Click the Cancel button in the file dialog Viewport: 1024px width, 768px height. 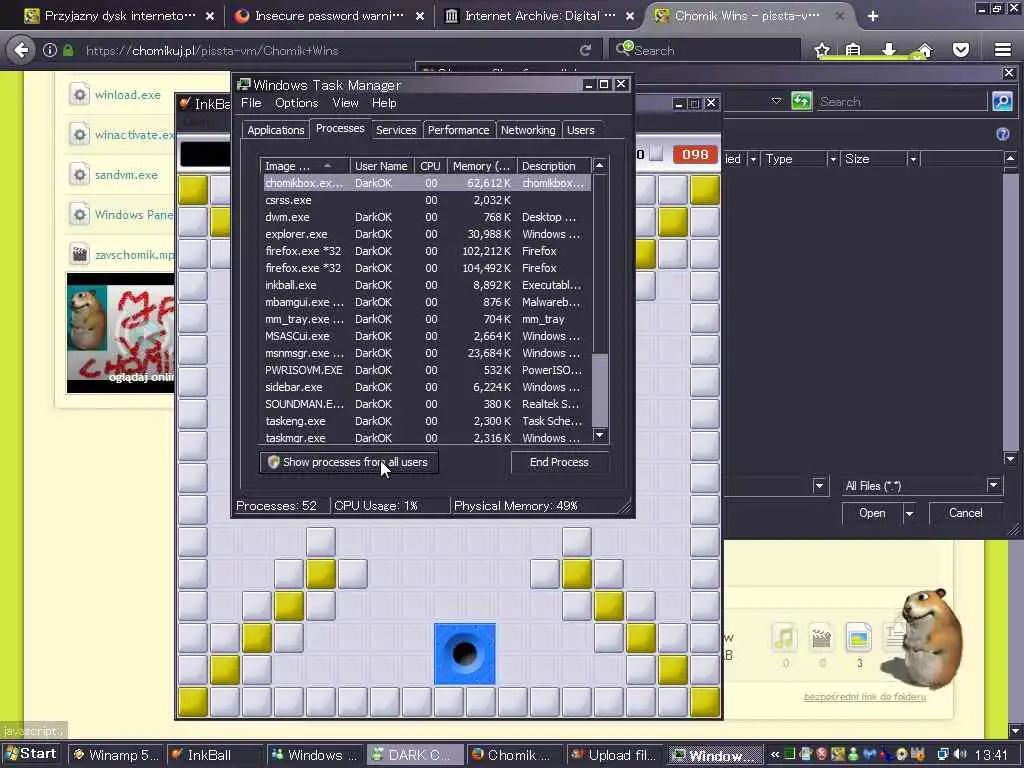(x=965, y=513)
